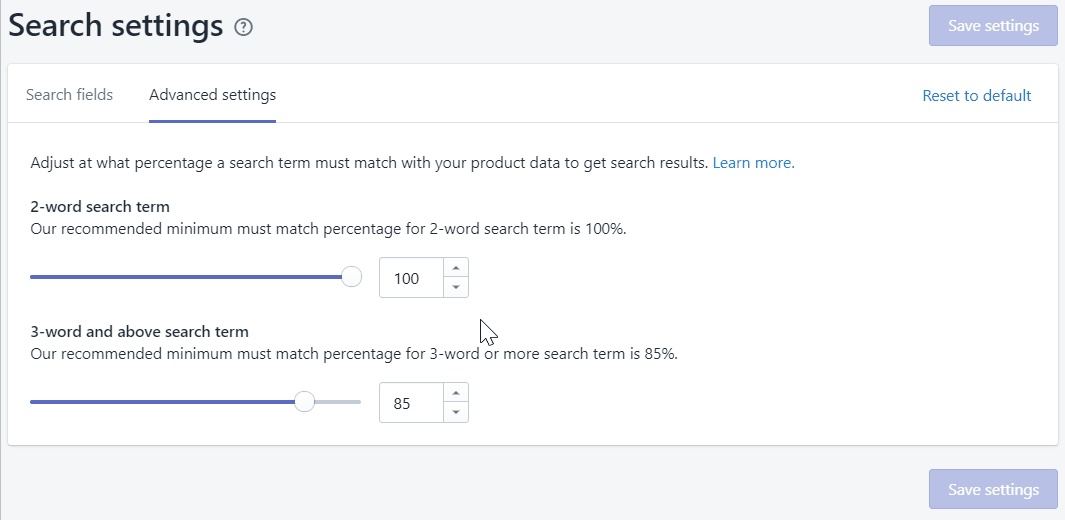Viewport: 1065px width, 520px height.
Task: Click the 3-word search term slider handle
Action: click(x=304, y=402)
